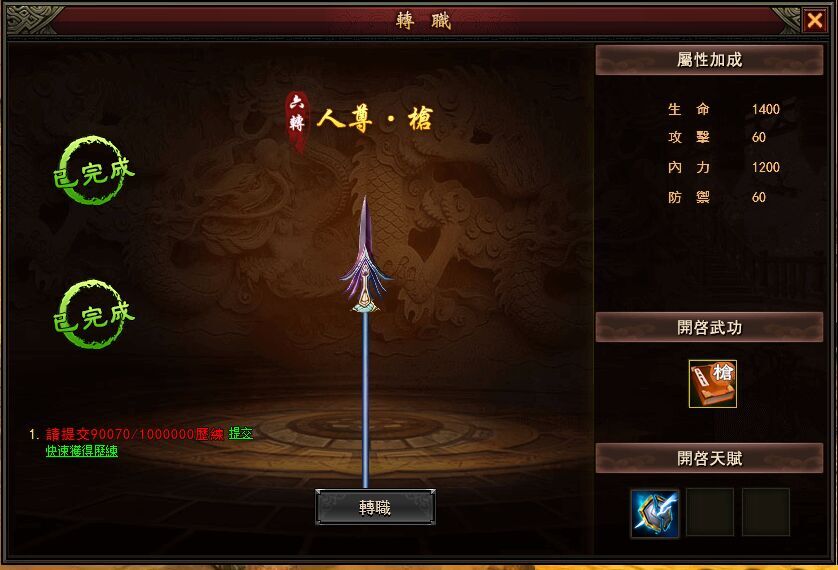Viewport: 838px width, 570px height.
Task: Click the lower green 已完成 stamp
Action: (94, 315)
